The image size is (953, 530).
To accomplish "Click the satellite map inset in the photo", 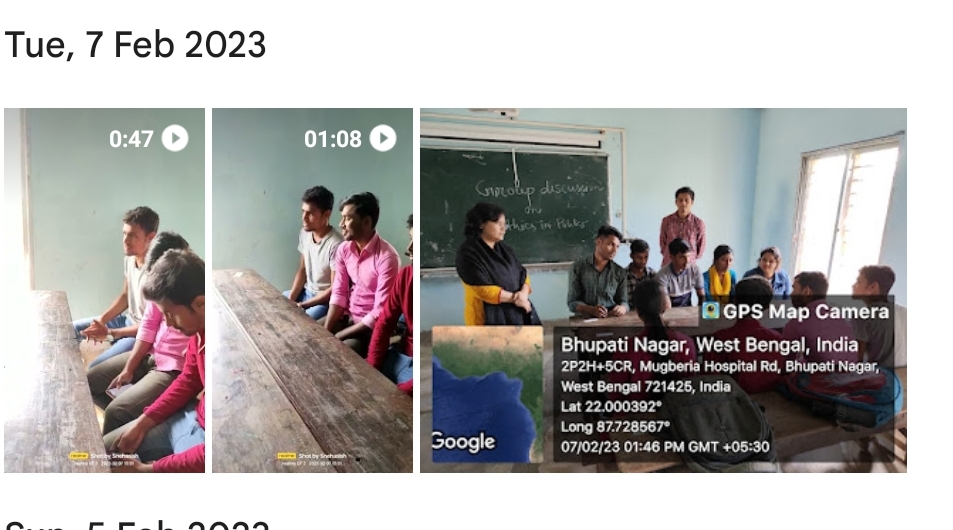I will (487, 394).
